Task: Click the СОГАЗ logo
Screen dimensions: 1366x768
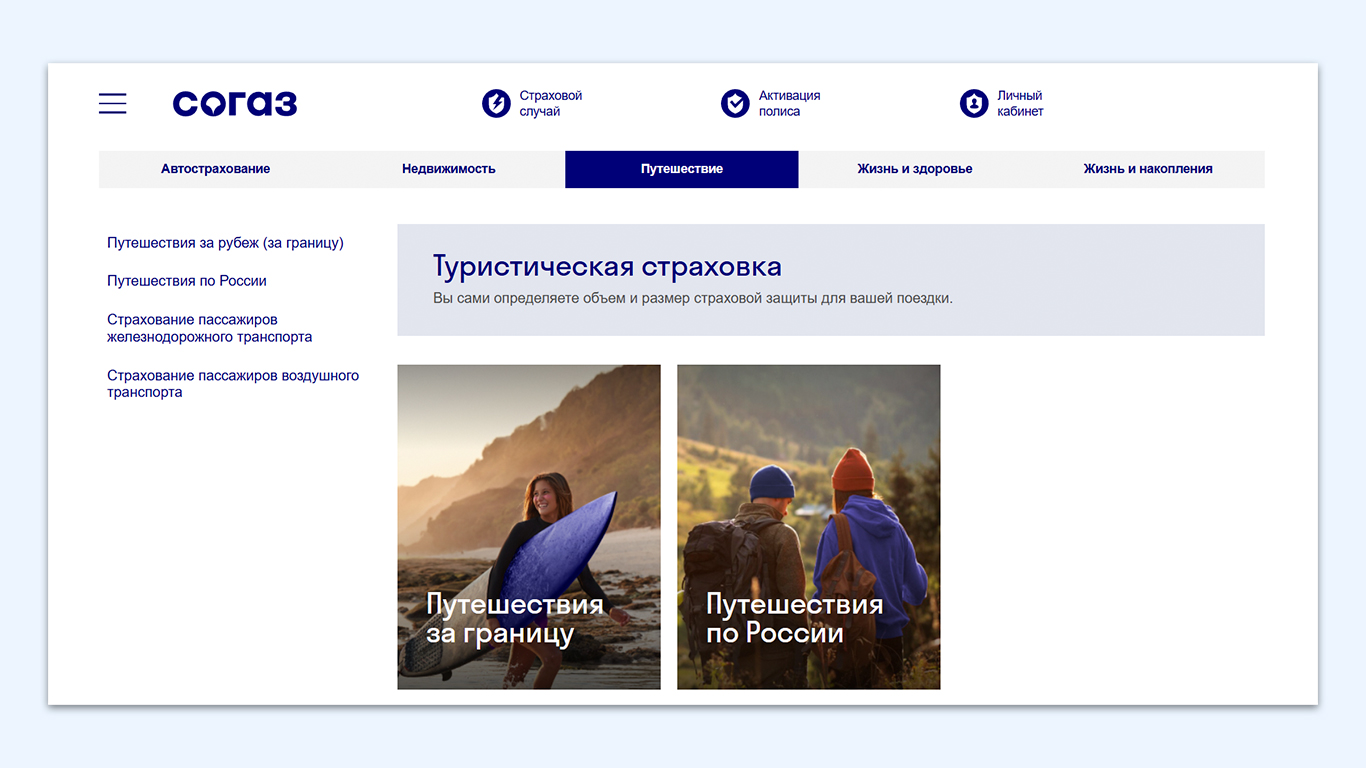Action: pos(235,103)
